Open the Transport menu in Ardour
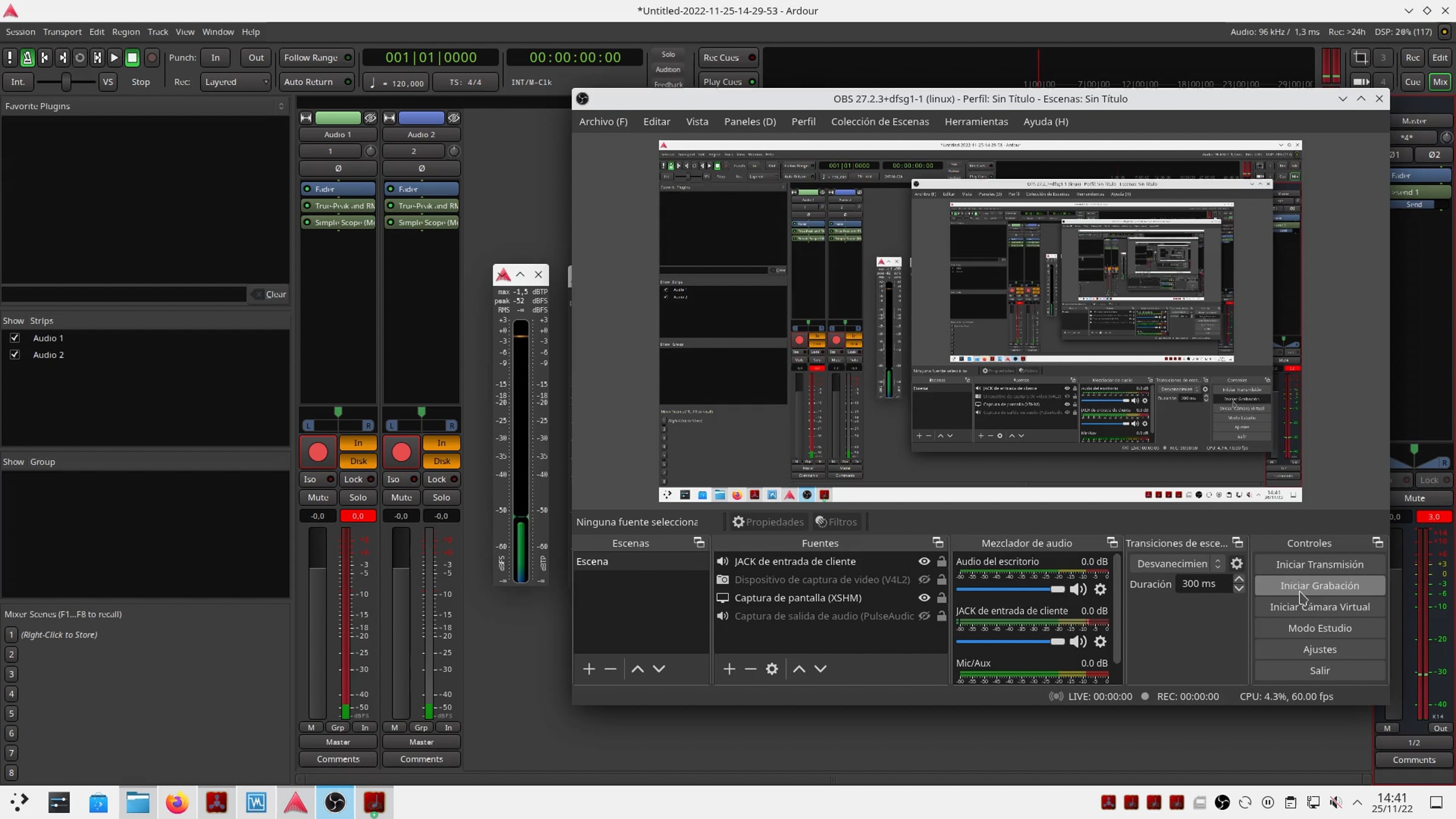The height and width of the screenshot is (819, 1456). point(62,32)
